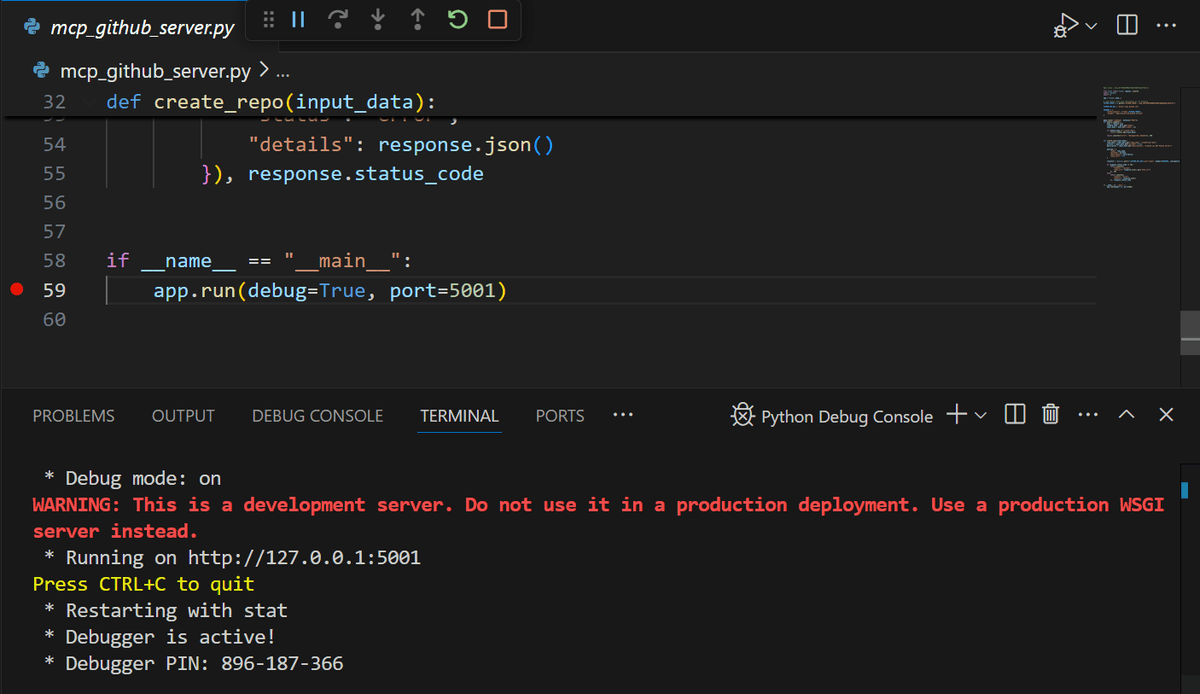Click line number 60 in the gutter
The height and width of the screenshot is (694, 1200).
pyautogui.click(x=54, y=319)
